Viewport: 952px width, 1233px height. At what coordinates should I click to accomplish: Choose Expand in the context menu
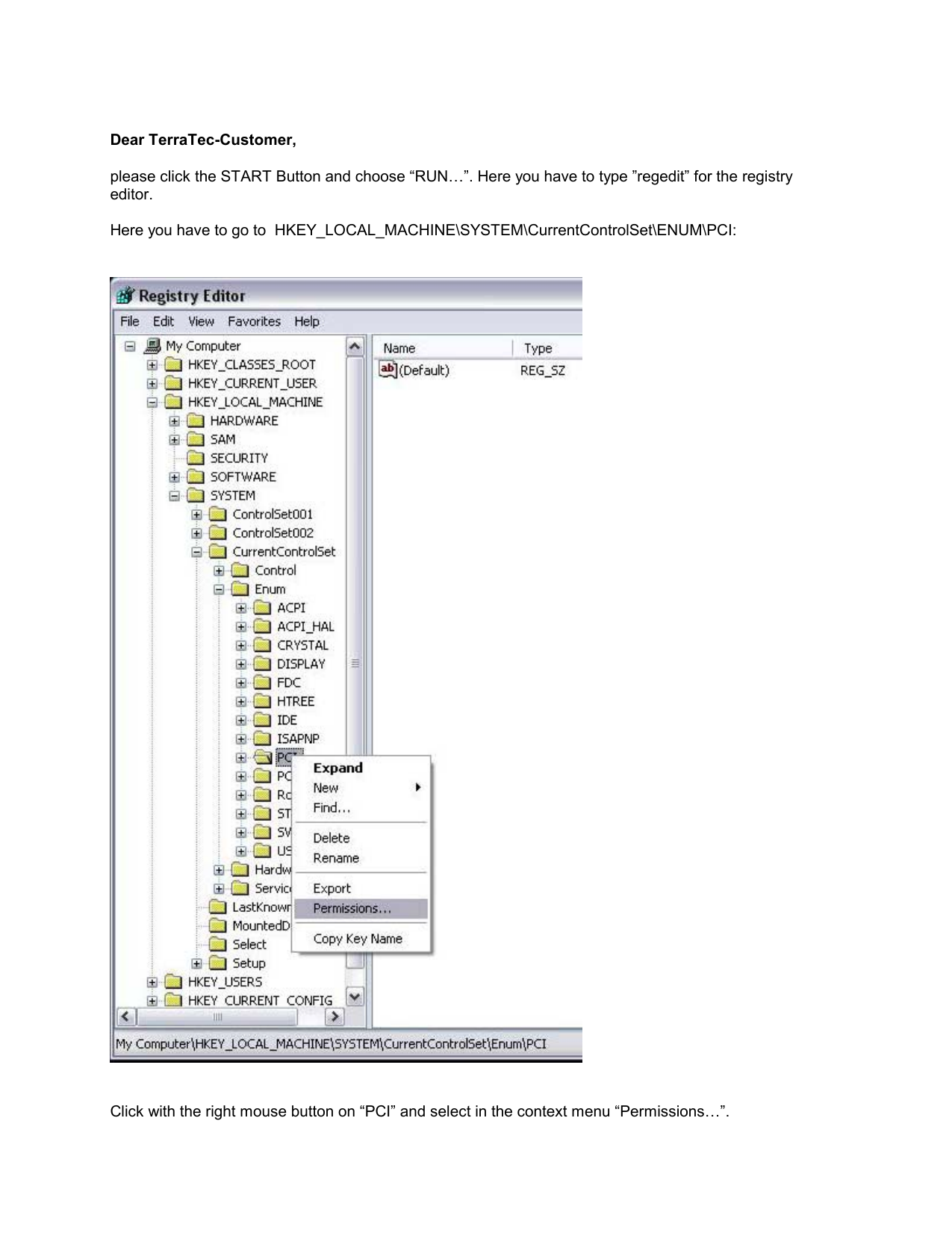point(361,768)
